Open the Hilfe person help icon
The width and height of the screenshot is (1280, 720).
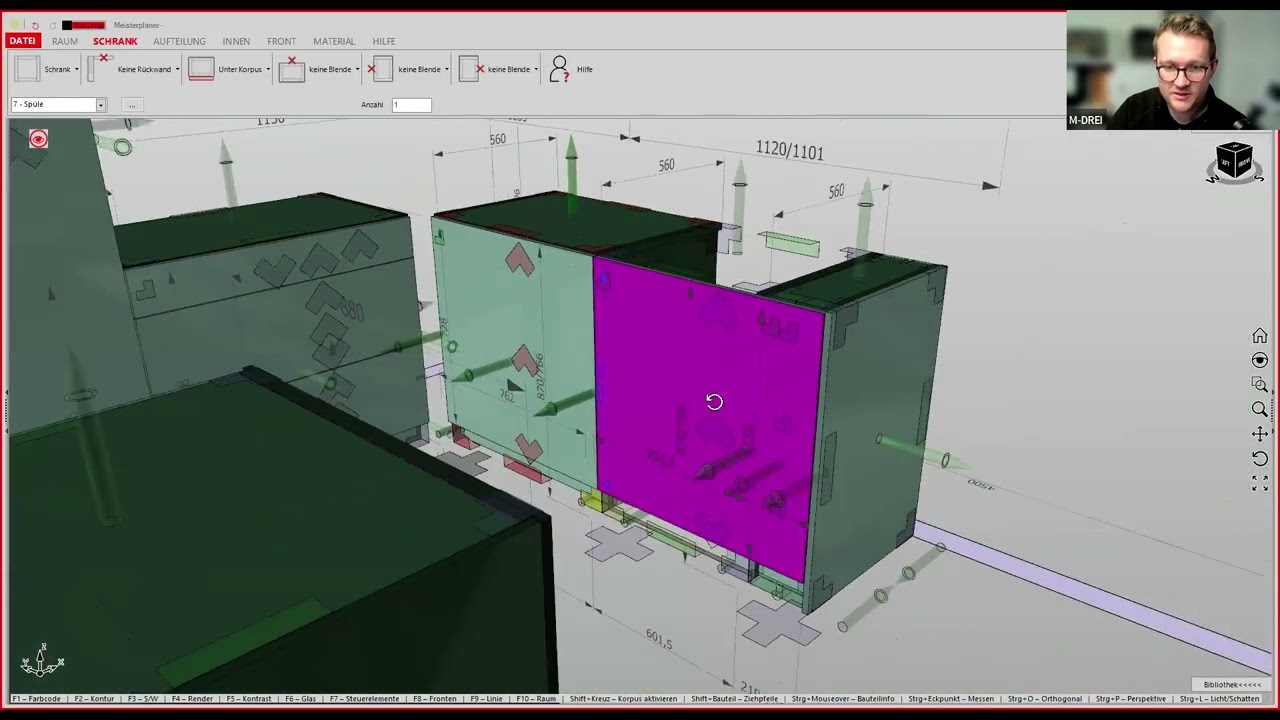(559, 69)
